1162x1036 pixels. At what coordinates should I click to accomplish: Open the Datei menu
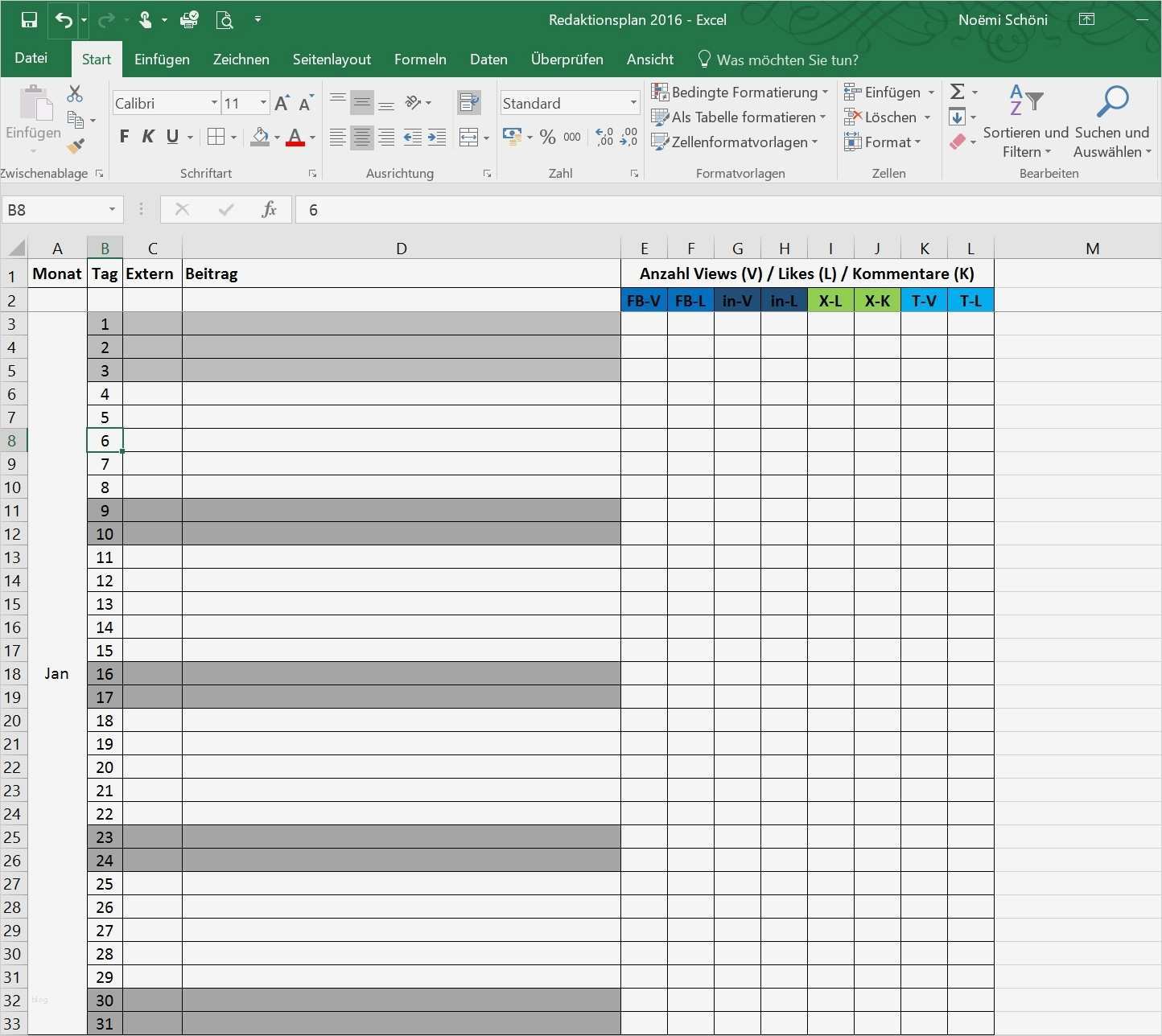31,57
